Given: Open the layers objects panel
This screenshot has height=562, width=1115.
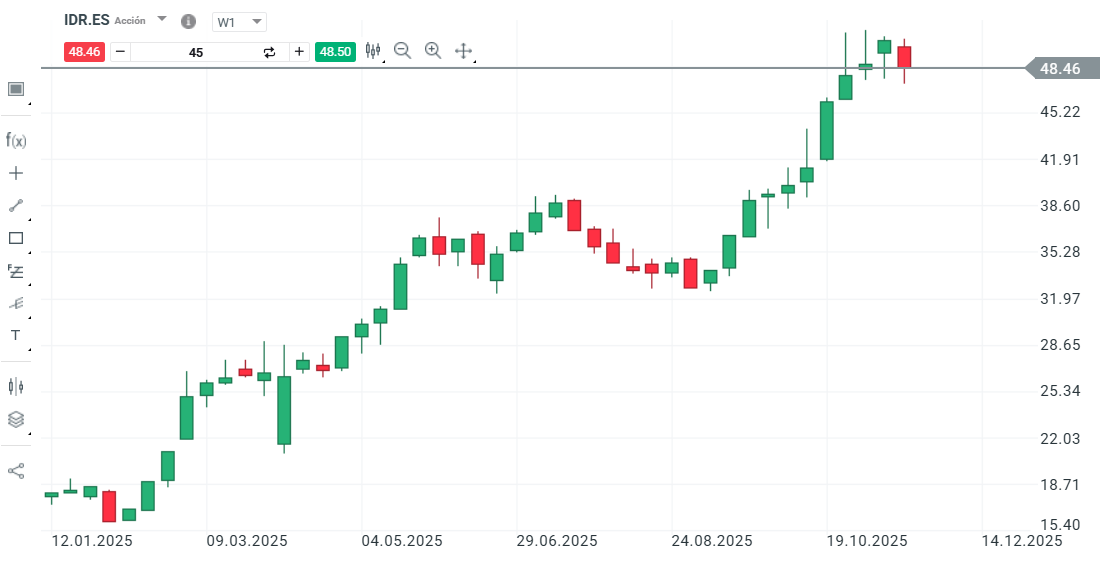Looking at the screenshot, I should click(16, 419).
